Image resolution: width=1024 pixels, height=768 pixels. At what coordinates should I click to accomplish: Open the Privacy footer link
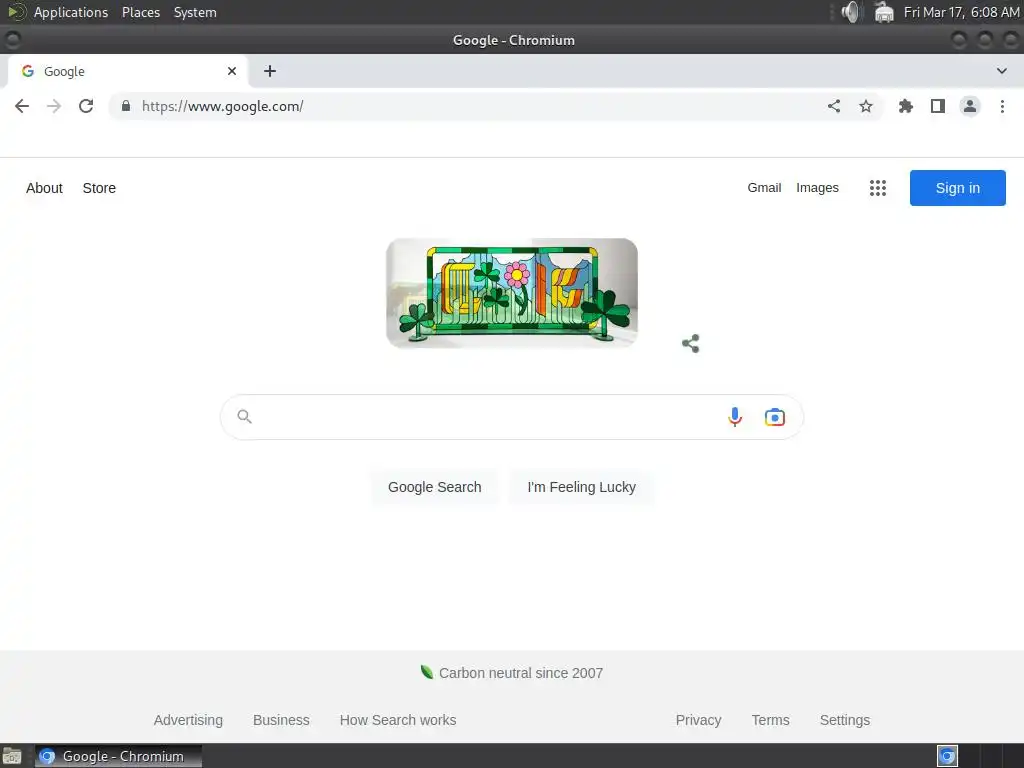pos(698,720)
